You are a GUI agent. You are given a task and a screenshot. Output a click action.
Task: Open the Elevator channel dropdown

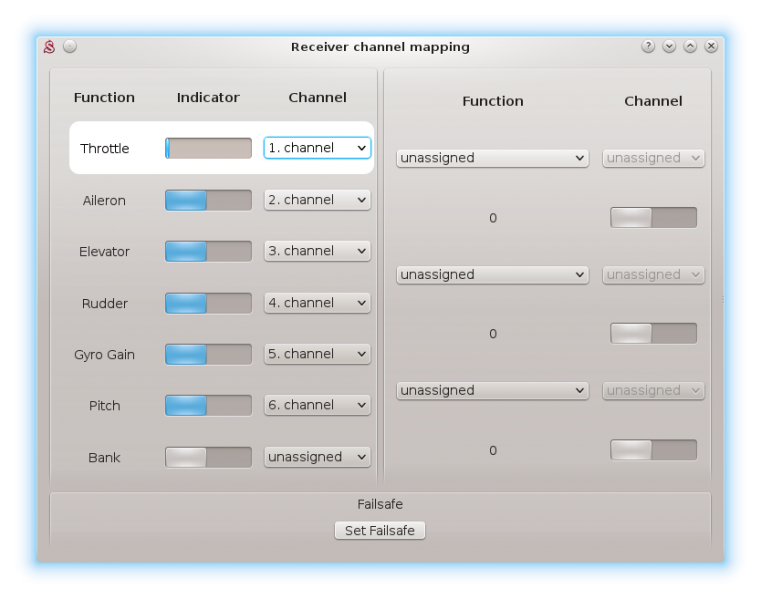coord(317,251)
